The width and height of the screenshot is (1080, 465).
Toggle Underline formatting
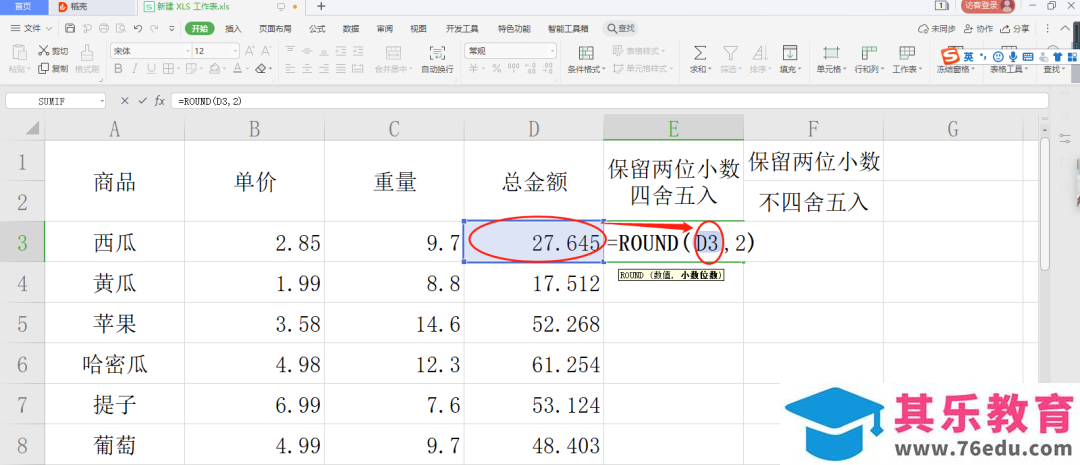150,68
